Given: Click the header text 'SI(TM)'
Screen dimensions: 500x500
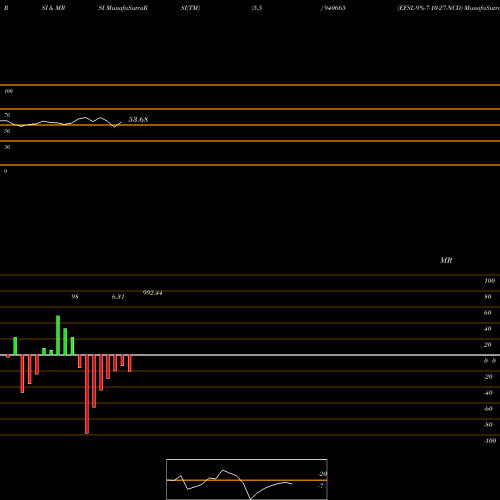Looking at the screenshot, I should coord(190,8).
